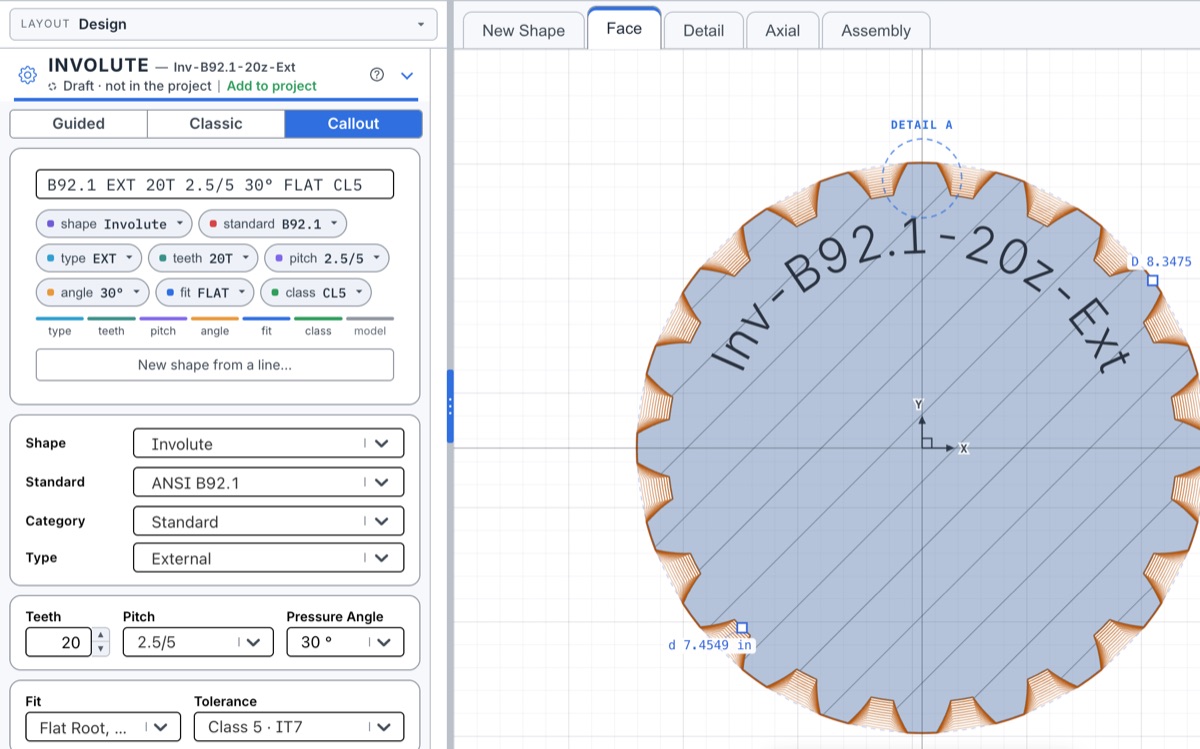Open the shape Involute chip dropdown
Viewport: 1200px width, 749px height.
[114, 224]
